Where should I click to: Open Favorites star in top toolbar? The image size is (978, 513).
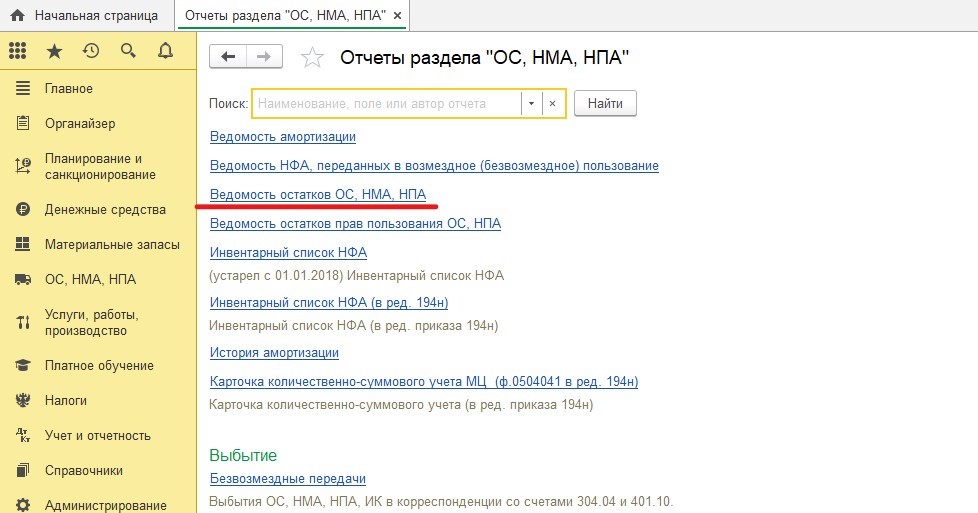54,51
